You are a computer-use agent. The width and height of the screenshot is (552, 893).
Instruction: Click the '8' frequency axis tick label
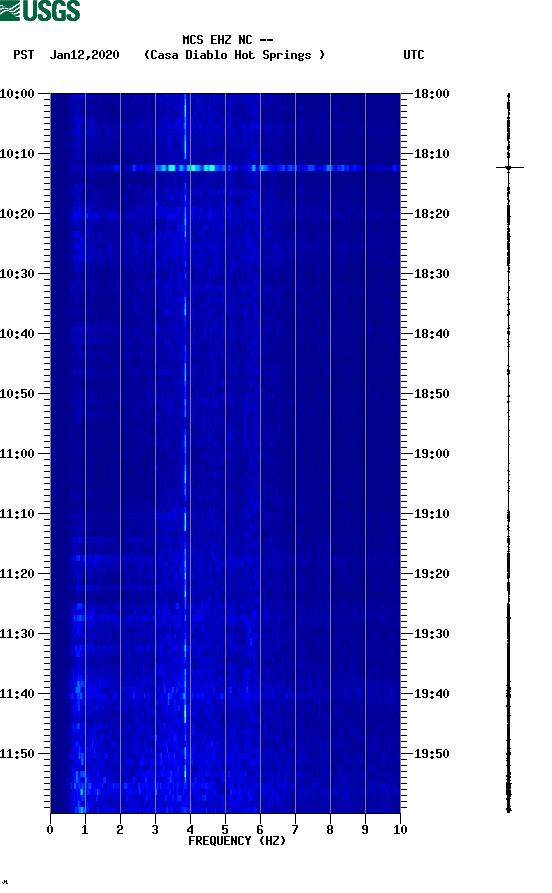[x=330, y=830]
